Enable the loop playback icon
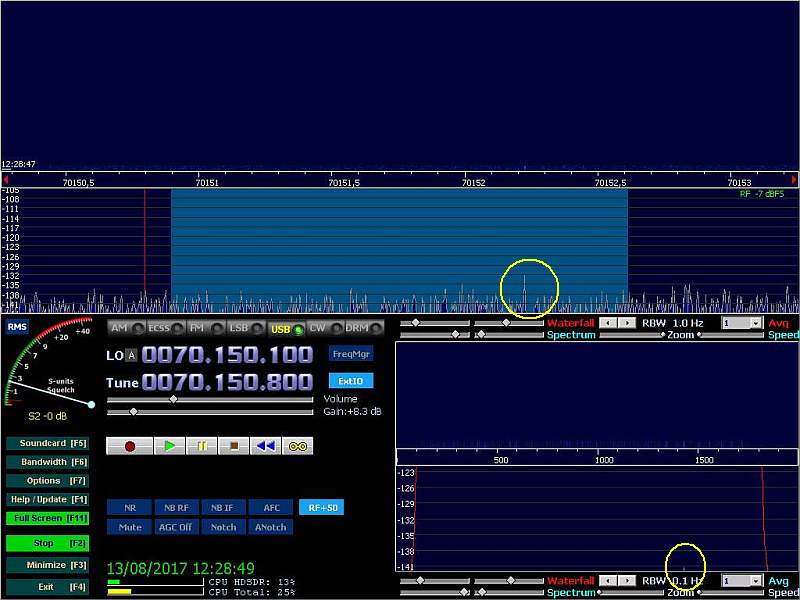Viewport: 800px width, 600px height. [x=297, y=446]
